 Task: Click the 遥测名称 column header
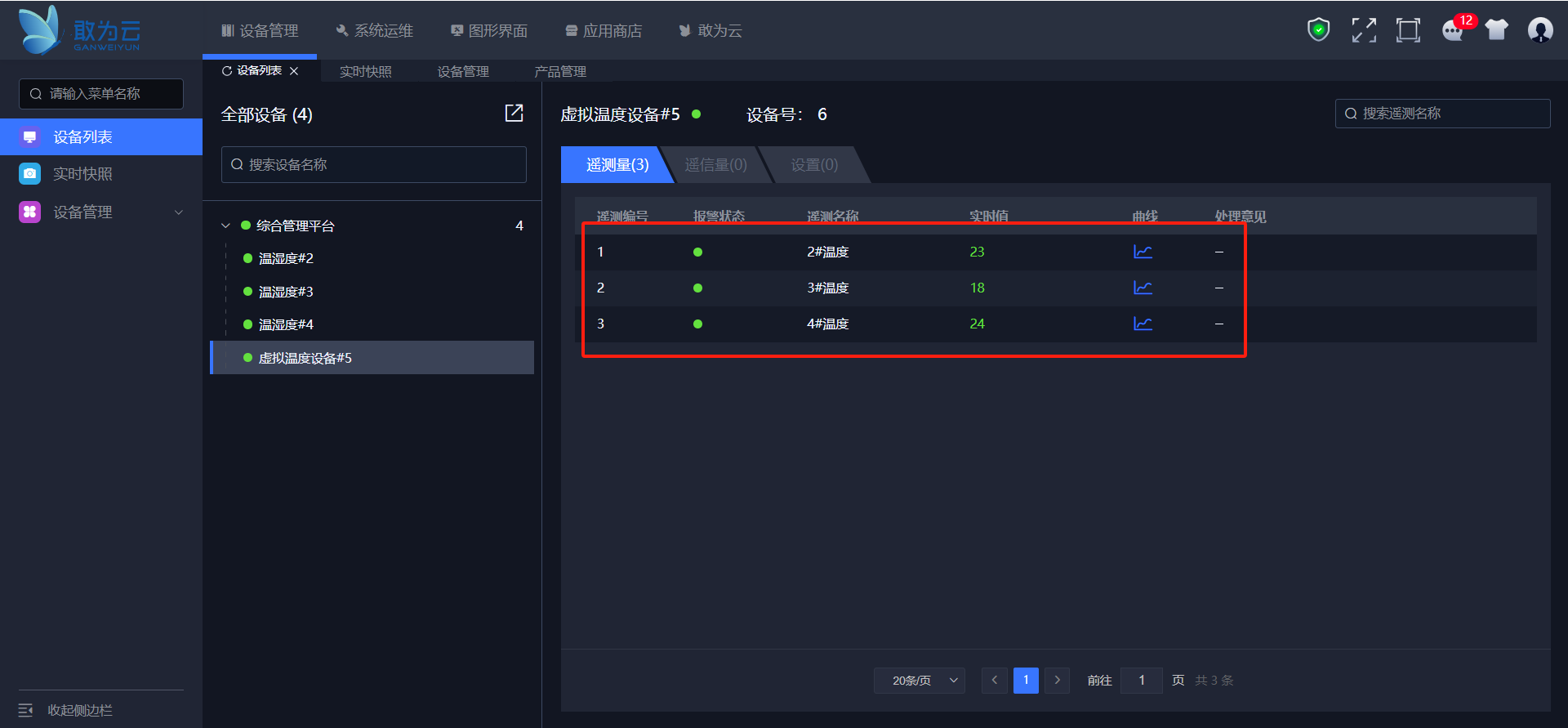click(833, 217)
